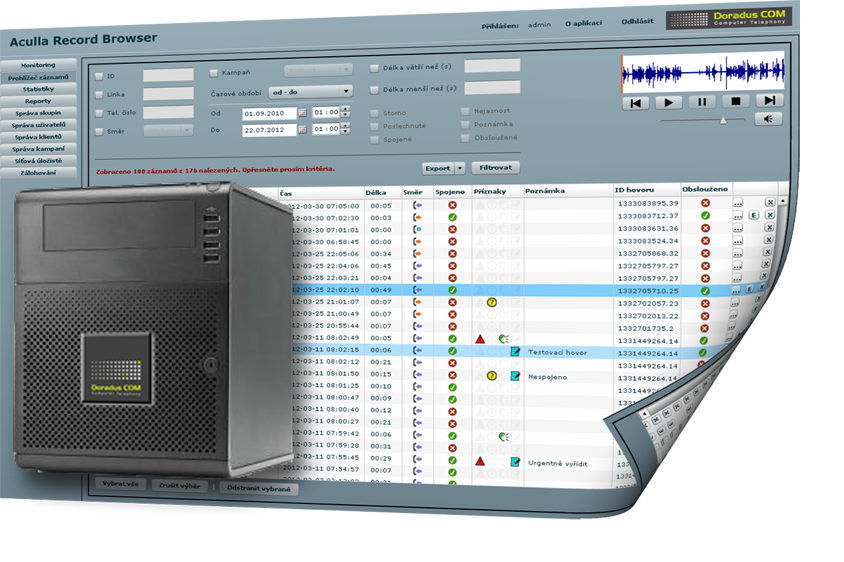Click E button on row 1333083712.37
The width and height of the screenshot is (844, 562).
click(x=754, y=215)
